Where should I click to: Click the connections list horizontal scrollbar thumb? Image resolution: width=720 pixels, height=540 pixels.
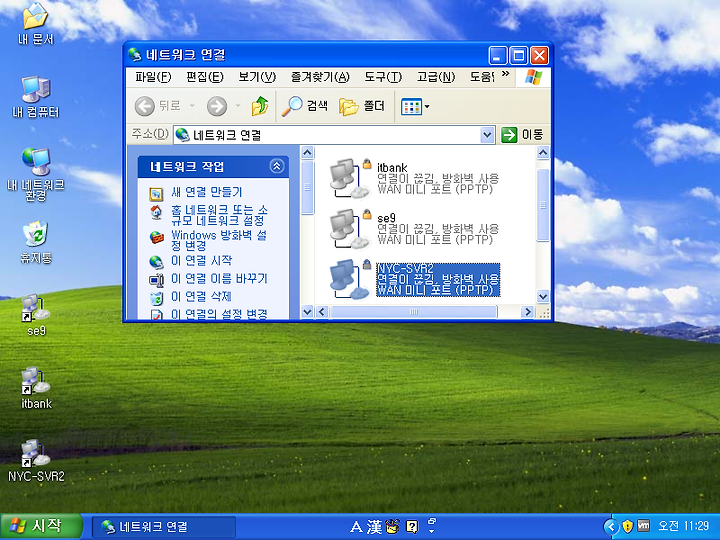pyautogui.click(x=414, y=312)
